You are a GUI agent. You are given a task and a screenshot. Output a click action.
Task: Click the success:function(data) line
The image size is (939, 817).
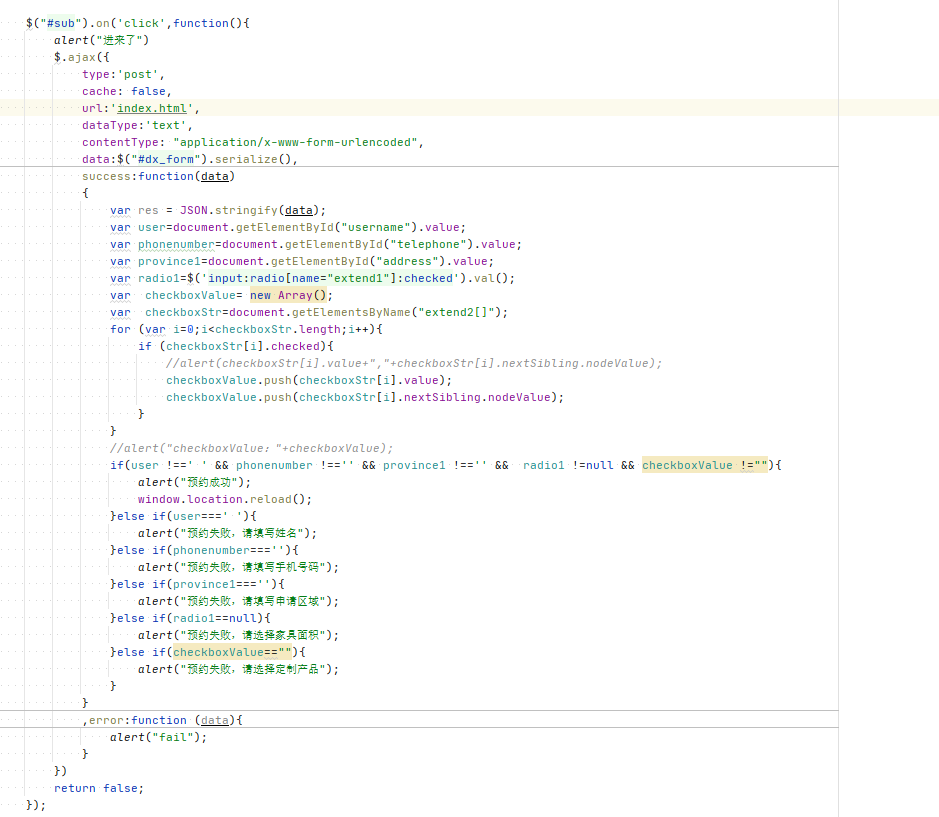158,176
